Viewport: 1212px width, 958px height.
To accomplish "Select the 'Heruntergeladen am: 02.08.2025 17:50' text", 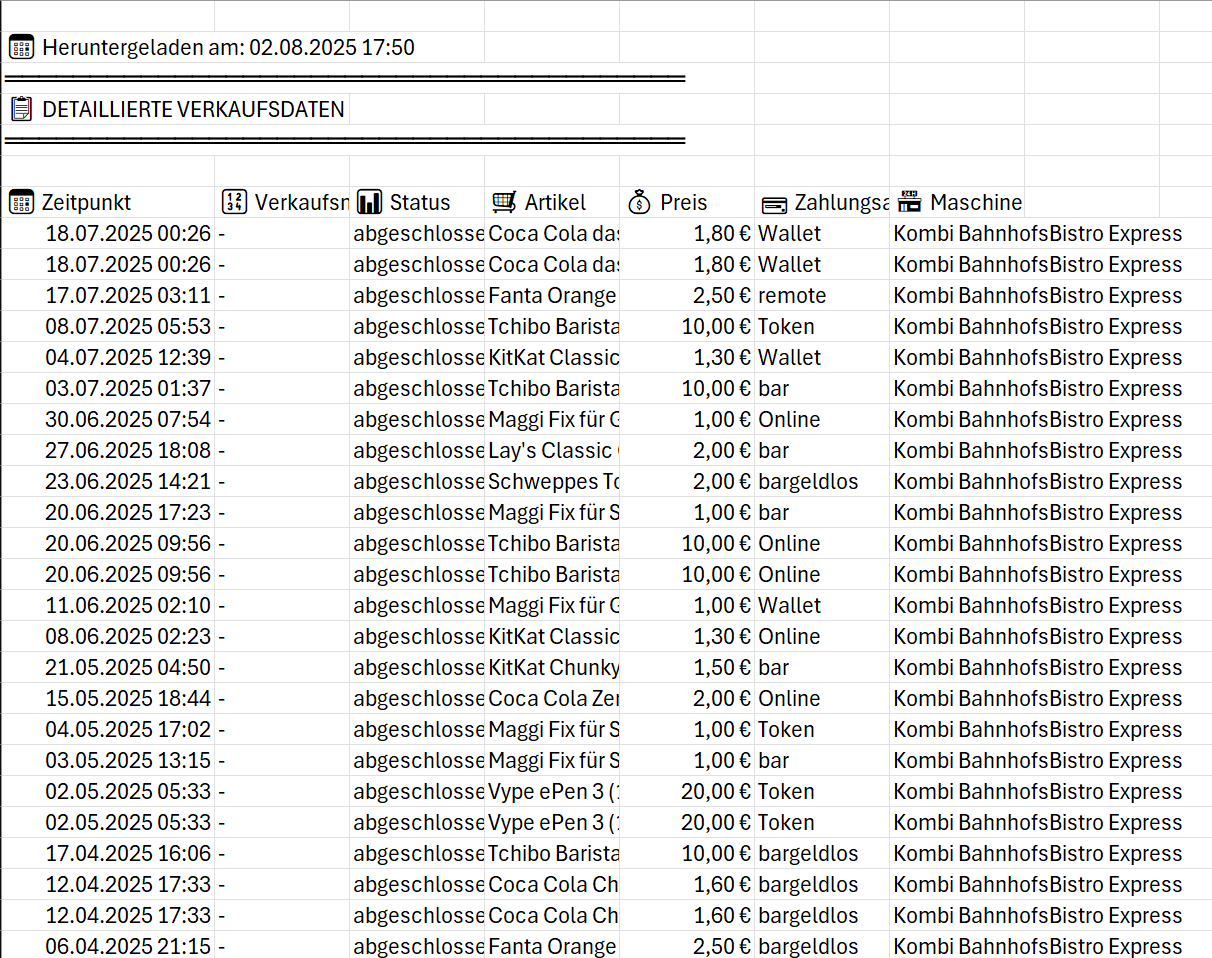I will (228, 48).
